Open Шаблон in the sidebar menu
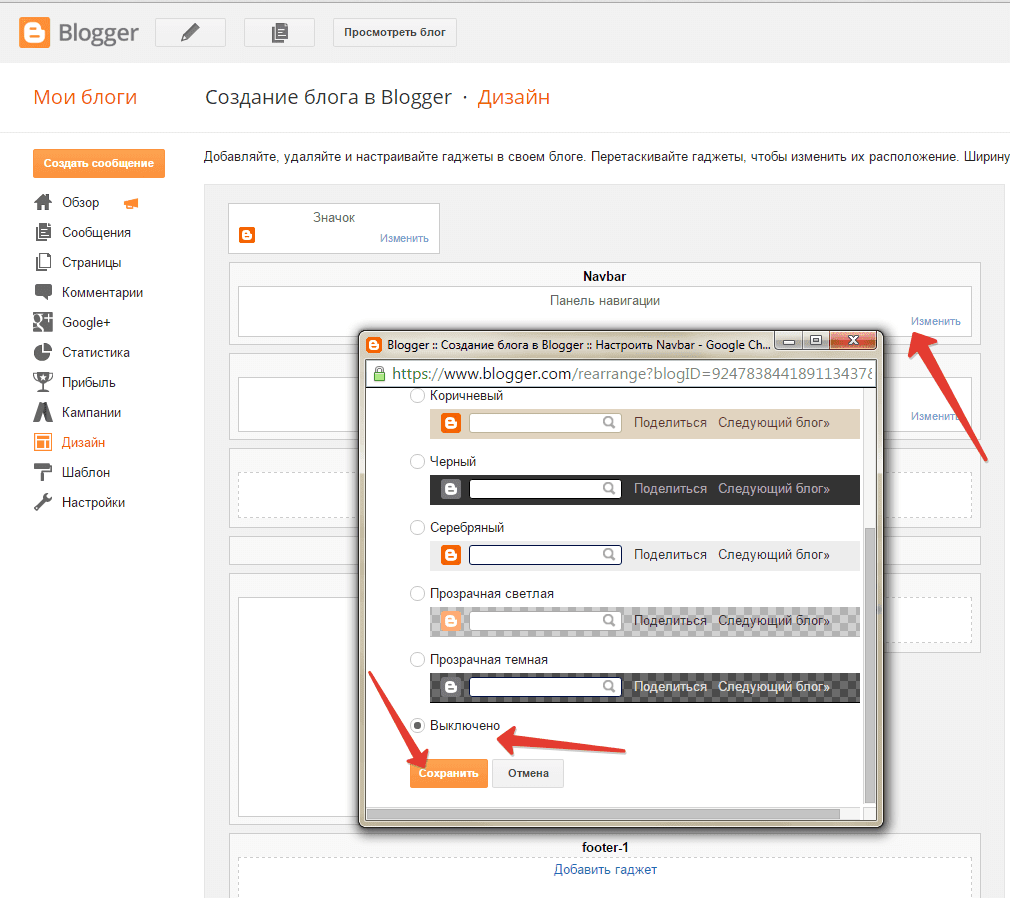Image resolution: width=1010 pixels, height=898 pixels. pos(86,472)
